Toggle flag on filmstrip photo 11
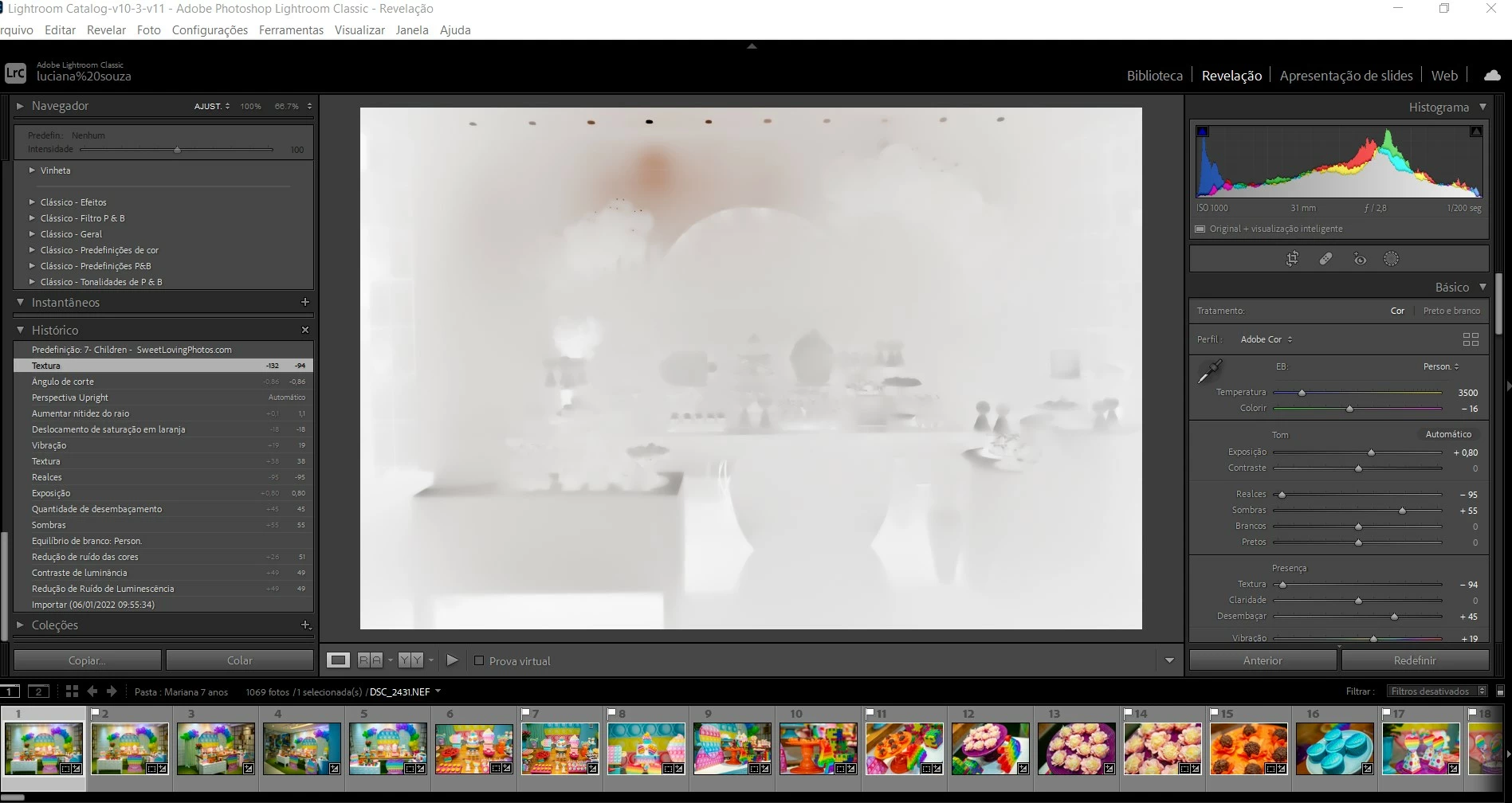Image resolution: width=1512 pixels, height=803 pixels. tap(870, 713)
